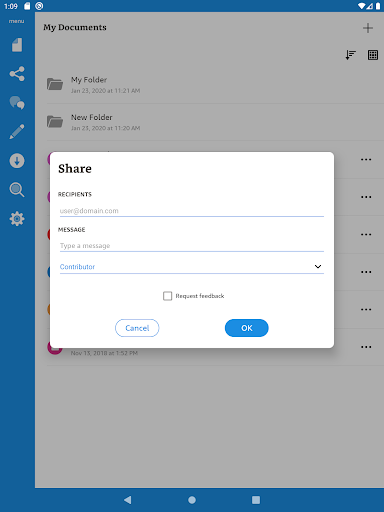Open the sort order icon
The image size is (384, 512).
[x=350, y=55]
